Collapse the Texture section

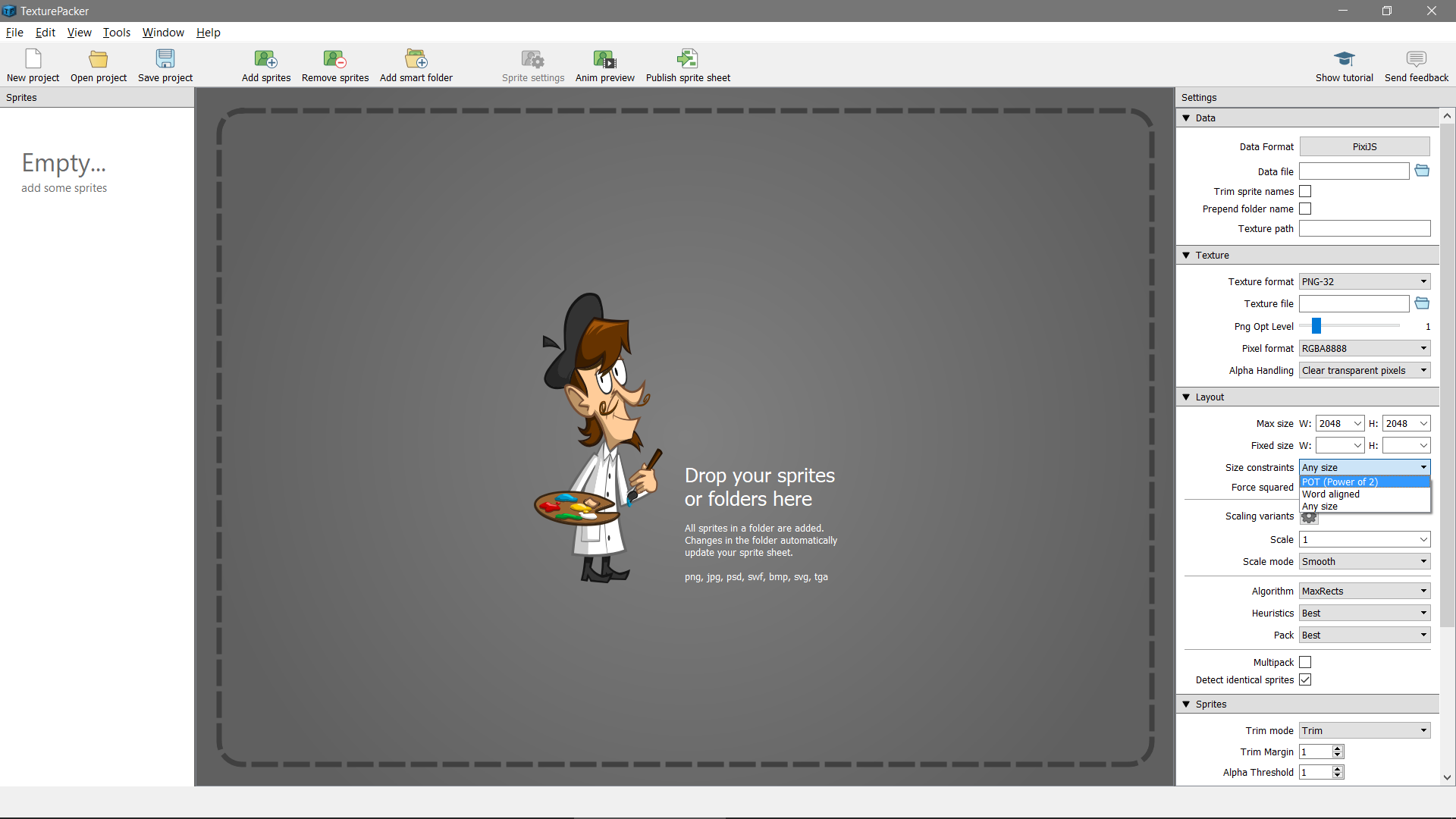tap(1186, 255)
